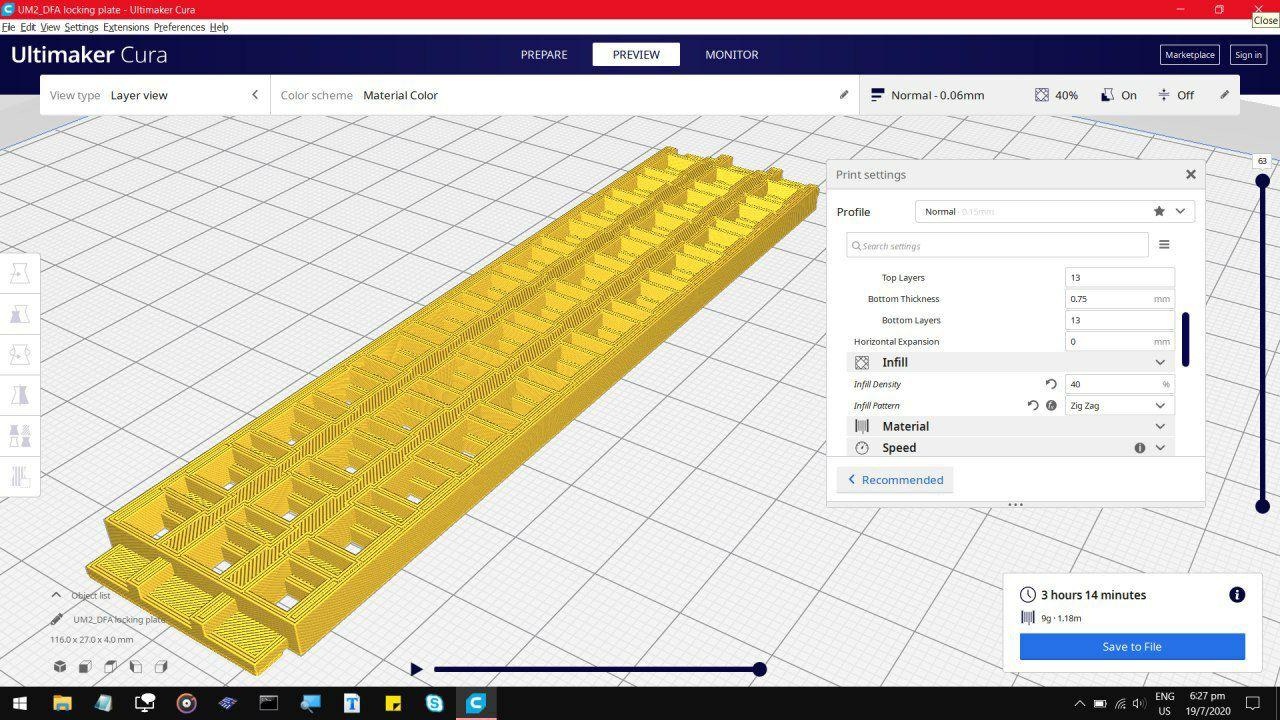Open the Profile dropdown
1280x720 pixels.
(x=1055, y=211)
